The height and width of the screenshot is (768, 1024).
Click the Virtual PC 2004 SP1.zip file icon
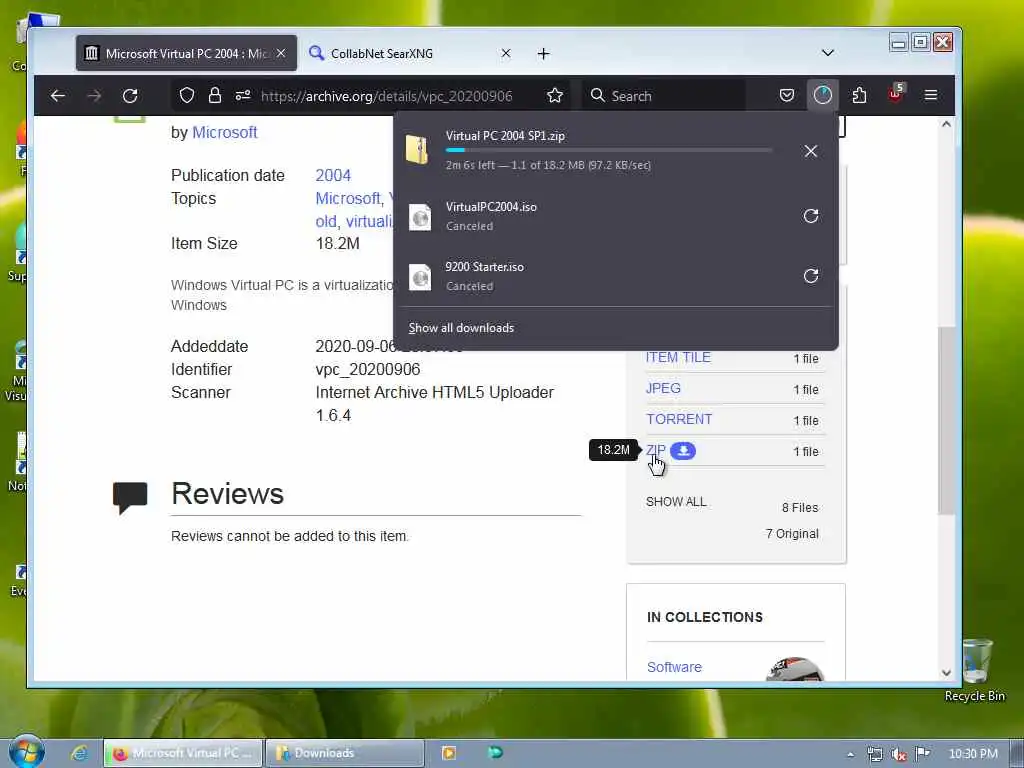(x=417, y=150)
